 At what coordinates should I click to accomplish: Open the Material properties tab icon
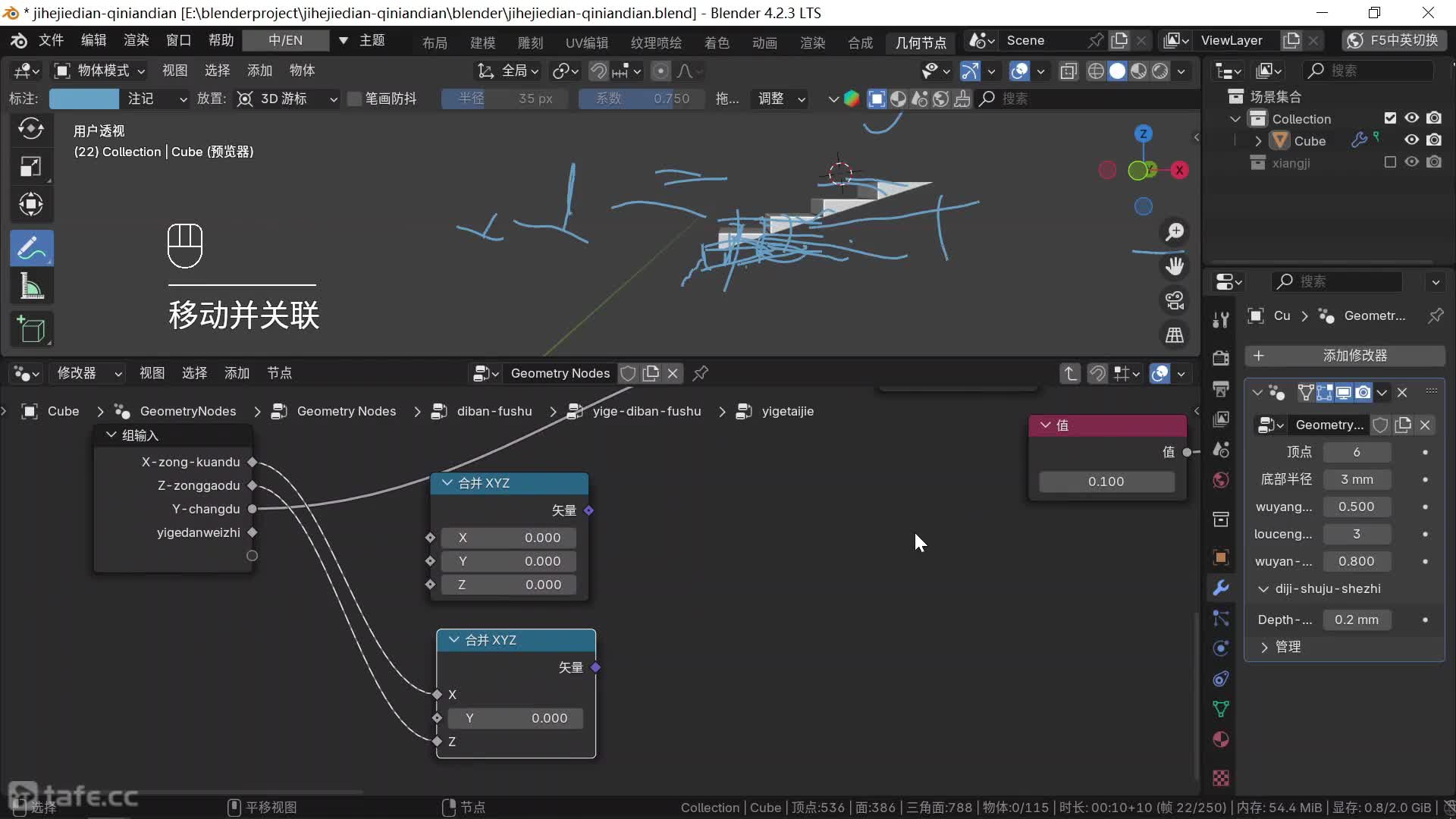point(1221,739)
